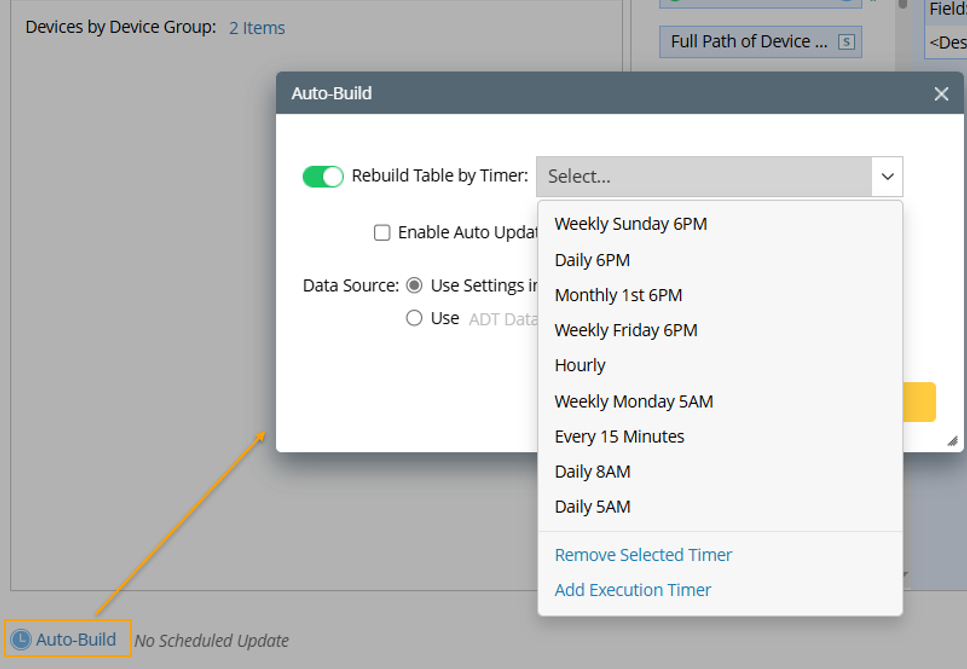
Task: Close the Auto-Build dialog
Action: pos(940,94)
